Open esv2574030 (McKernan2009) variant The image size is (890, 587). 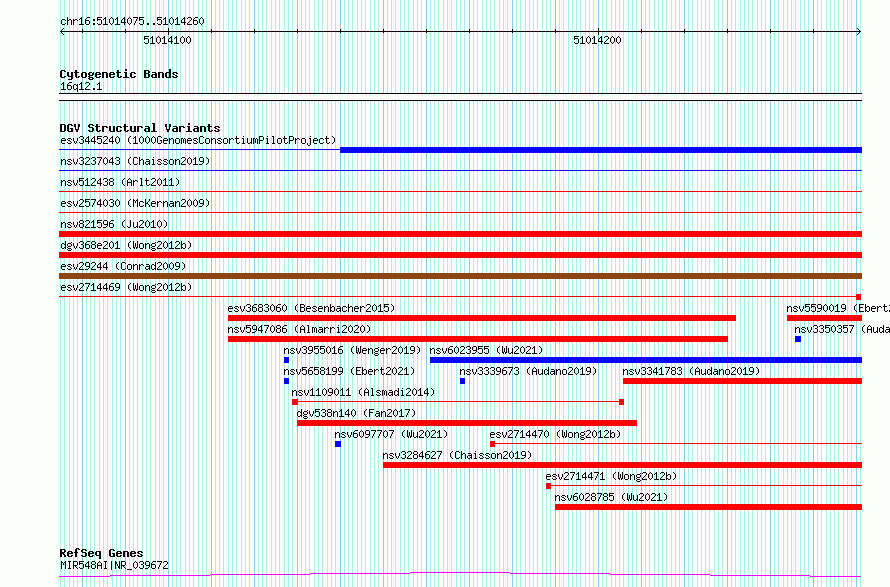[x=135, y=203]
